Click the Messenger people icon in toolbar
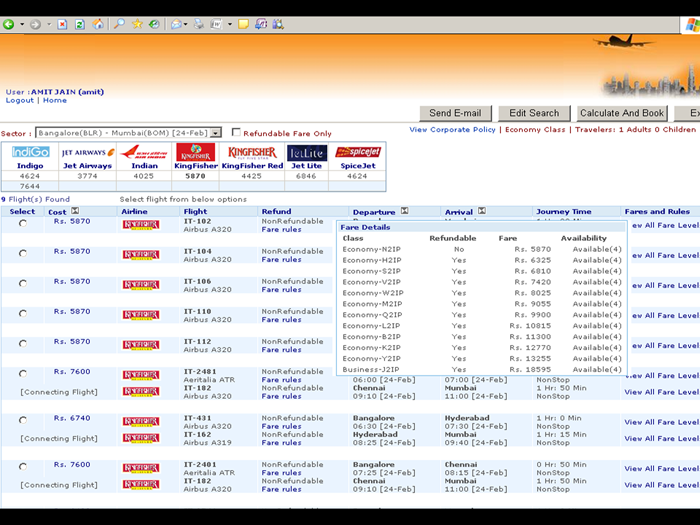Viewport: 700px width, 525px height. [x=278, y=24]
